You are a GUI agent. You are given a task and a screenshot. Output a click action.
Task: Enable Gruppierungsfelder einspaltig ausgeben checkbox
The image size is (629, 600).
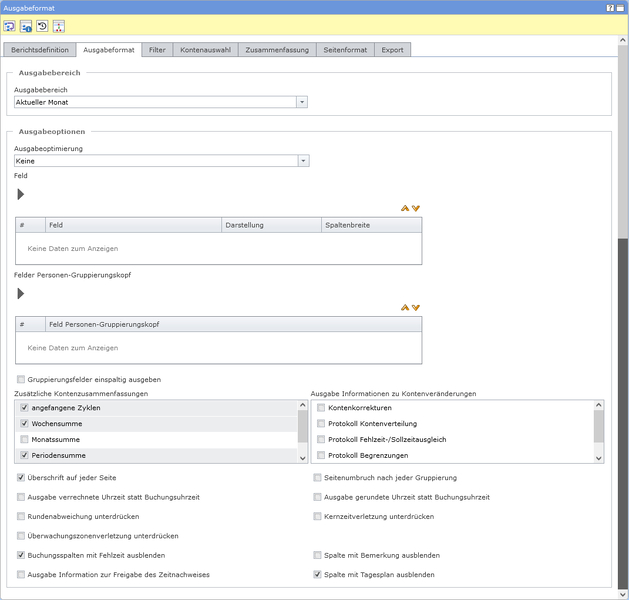click(22, 379)
